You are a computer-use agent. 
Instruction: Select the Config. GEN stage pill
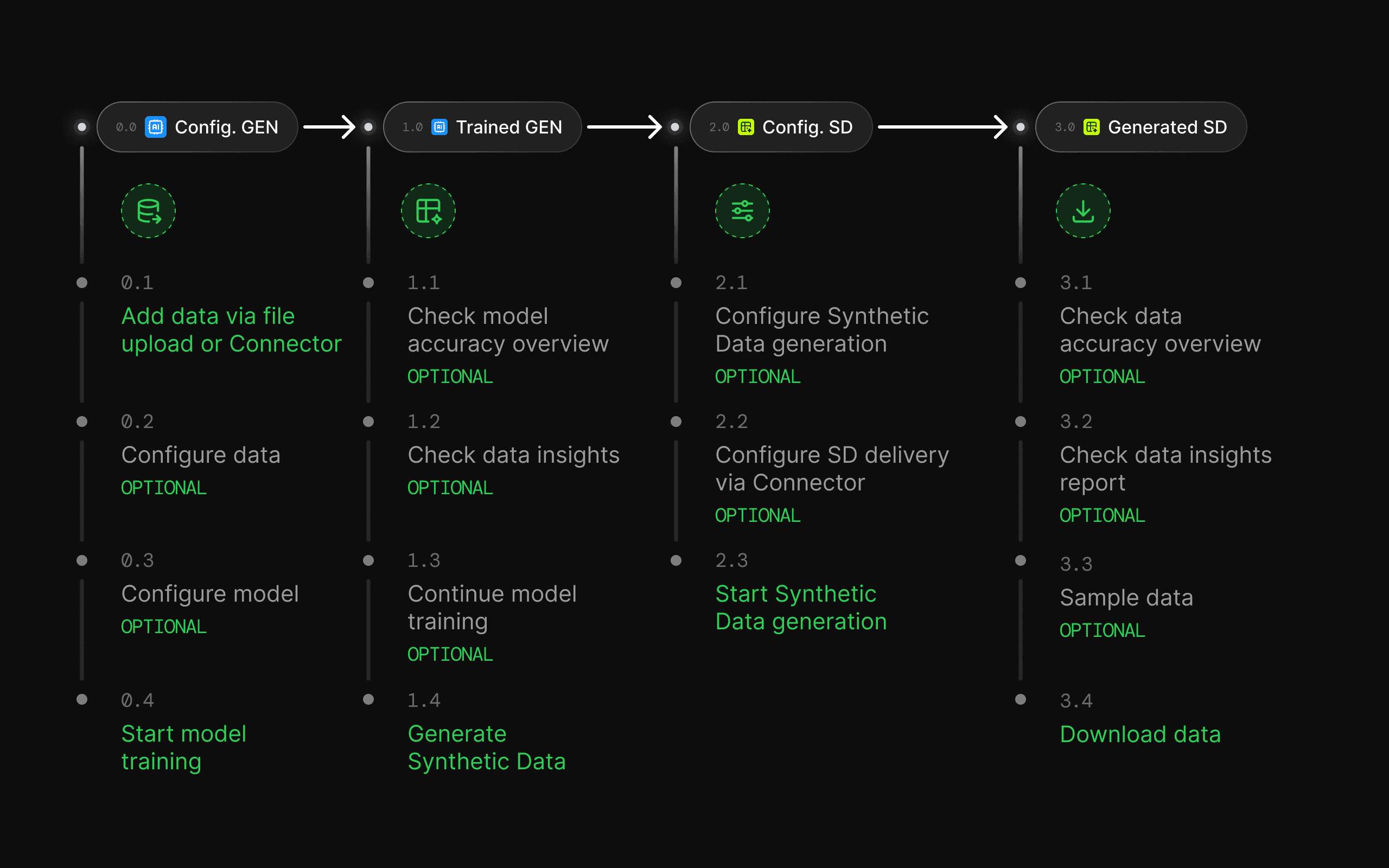(197, 127)
